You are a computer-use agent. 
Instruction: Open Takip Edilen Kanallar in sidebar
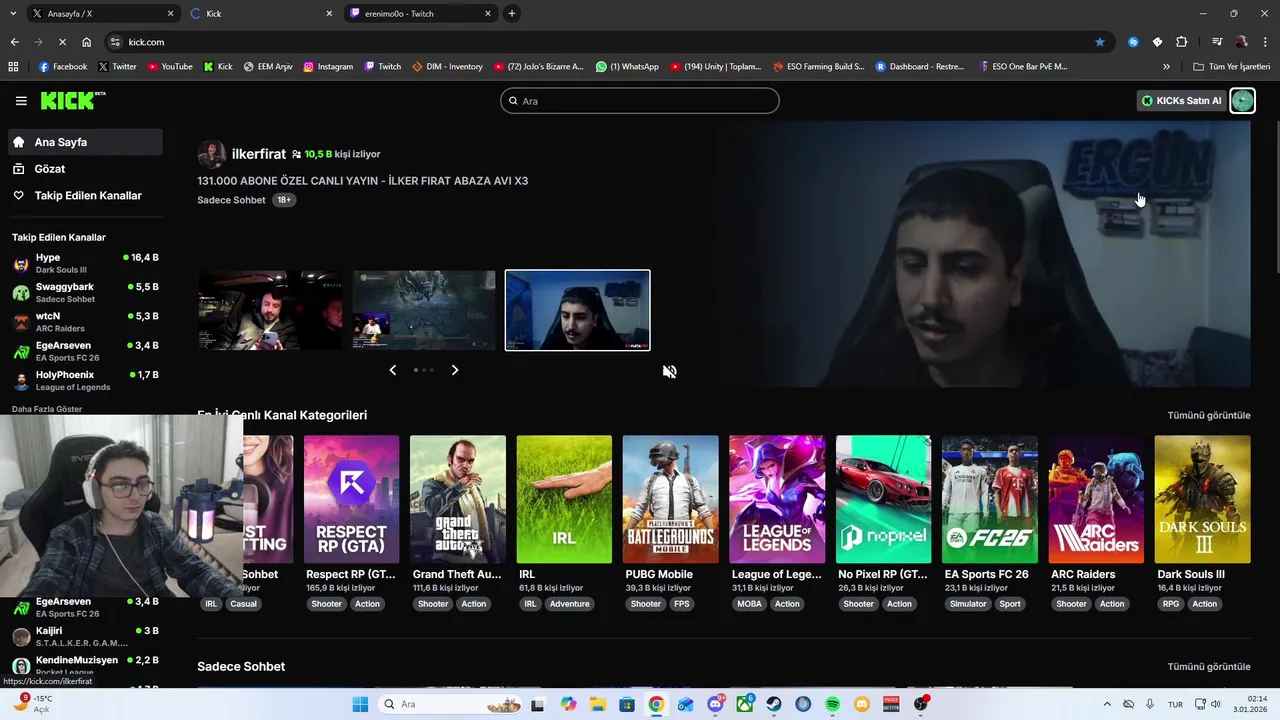[x=85, y=196]
